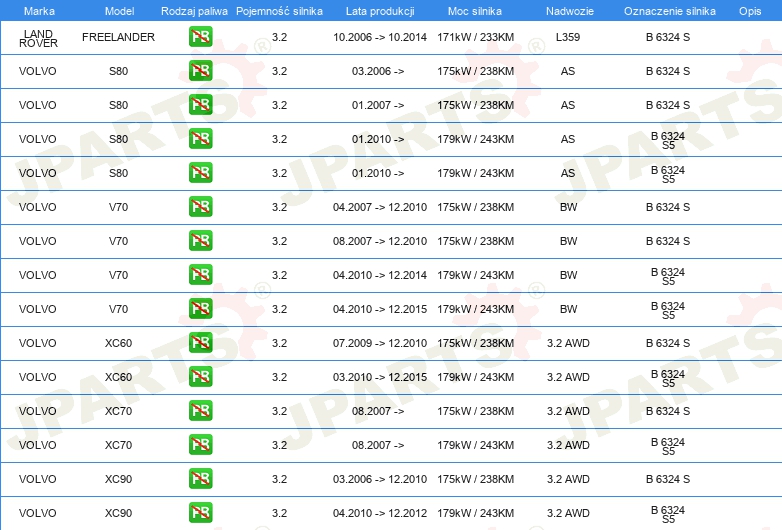Click the fuel icon for Volvo S80 01.2007
This screenshot has width=782, height=530.
[x=200, y=105]
